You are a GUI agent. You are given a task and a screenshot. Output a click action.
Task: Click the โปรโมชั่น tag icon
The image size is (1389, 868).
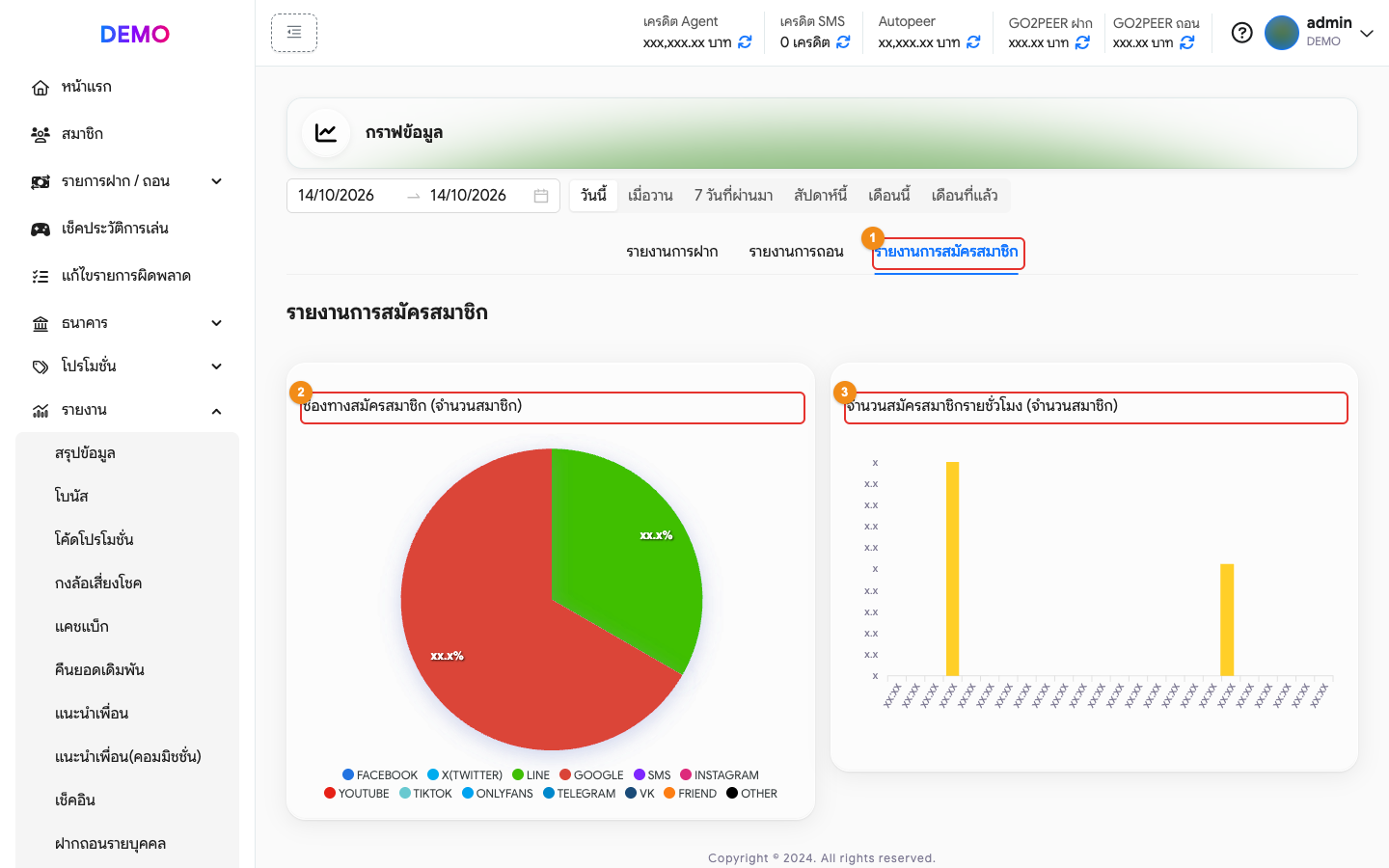41,367
